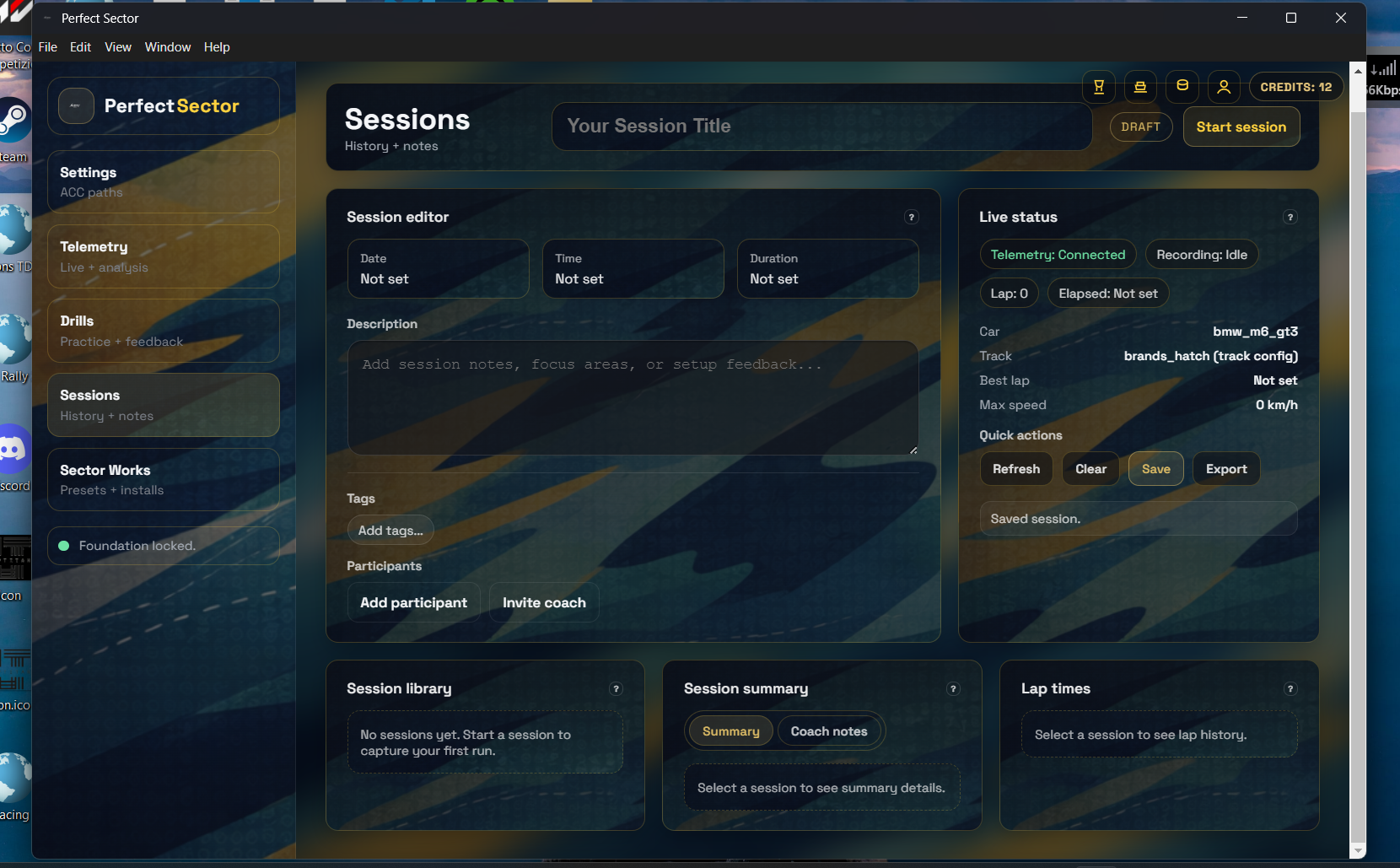The width and height of the screenshot is (1400, 868).
Task: Click the Add participant button
Action: pos(413,602)
